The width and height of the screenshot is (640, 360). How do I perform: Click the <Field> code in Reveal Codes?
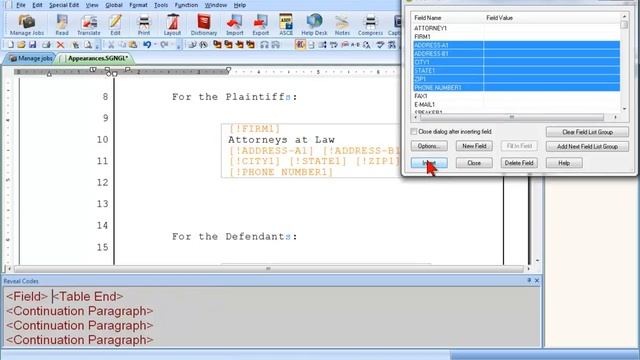(27, 296)
